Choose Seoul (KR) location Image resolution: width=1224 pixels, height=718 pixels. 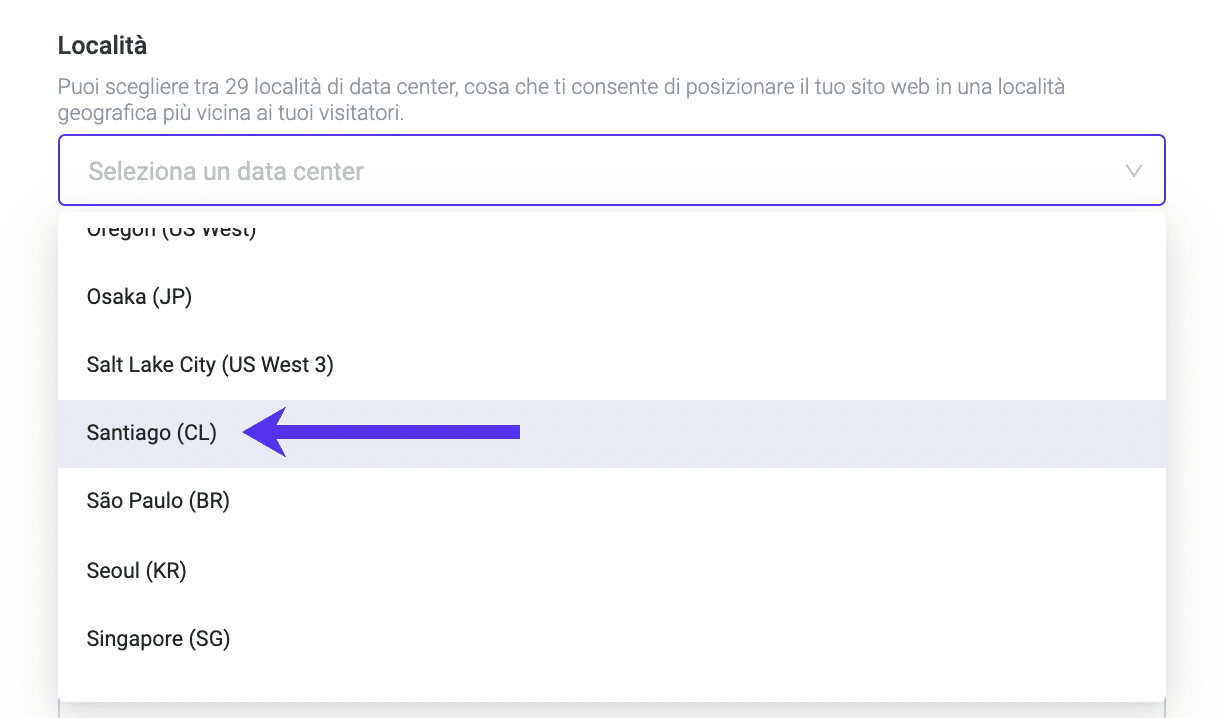136,570
